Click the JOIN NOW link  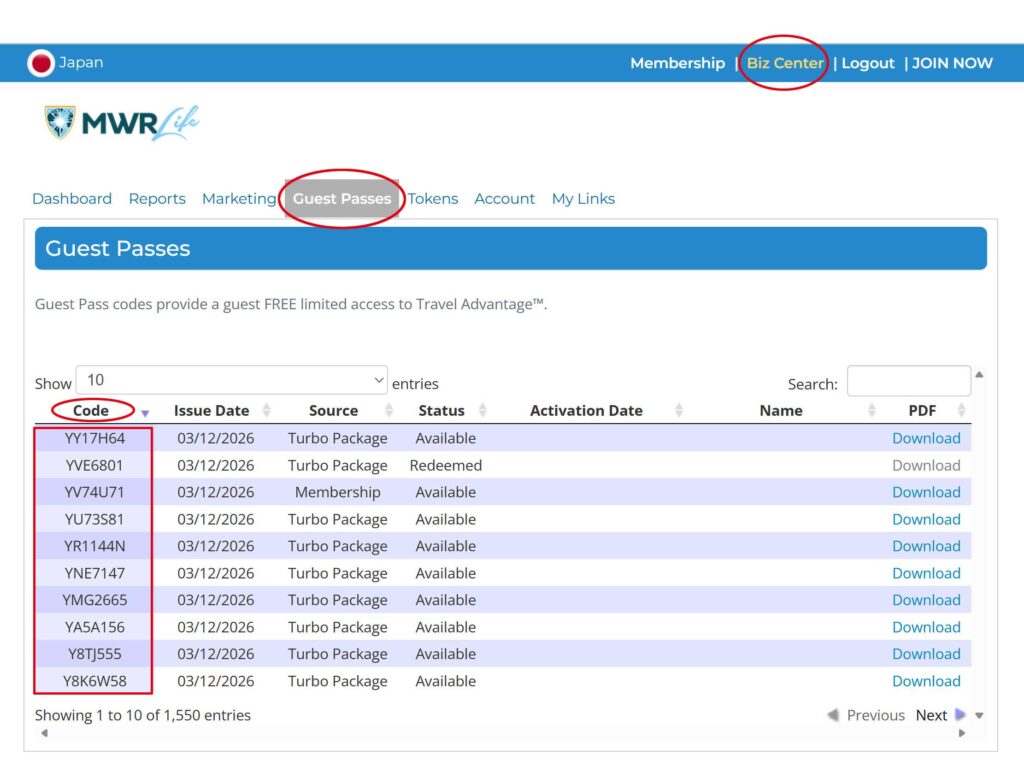[x=952, y=63]
